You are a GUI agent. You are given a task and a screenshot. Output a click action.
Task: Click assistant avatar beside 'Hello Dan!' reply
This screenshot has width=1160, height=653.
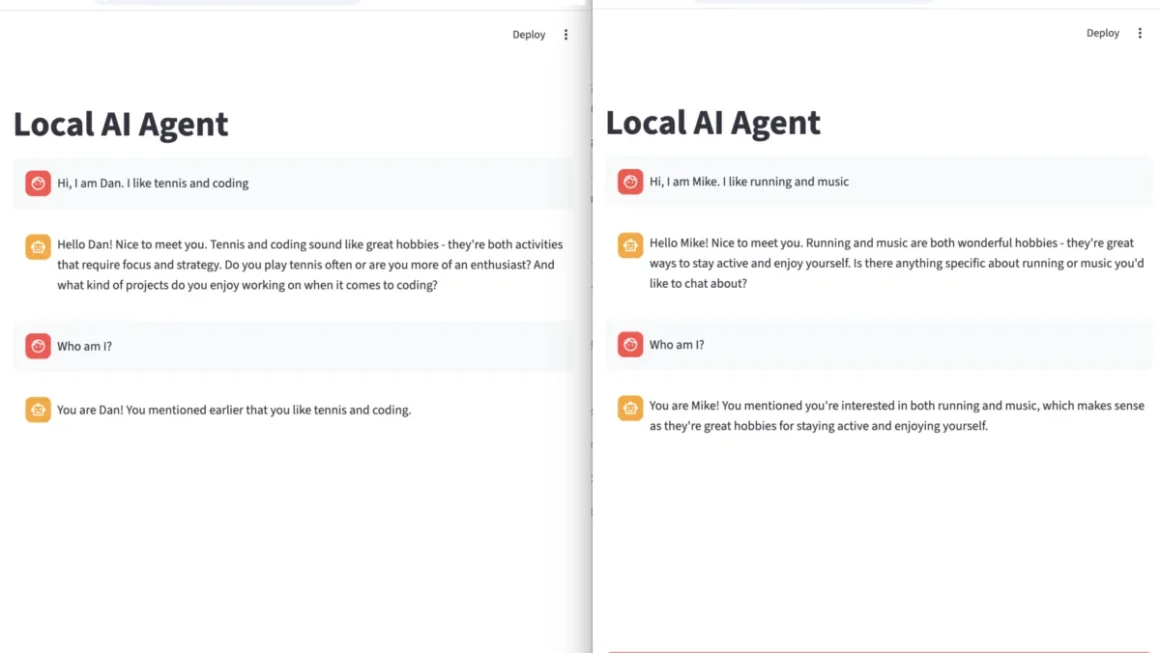pos(38,246)
